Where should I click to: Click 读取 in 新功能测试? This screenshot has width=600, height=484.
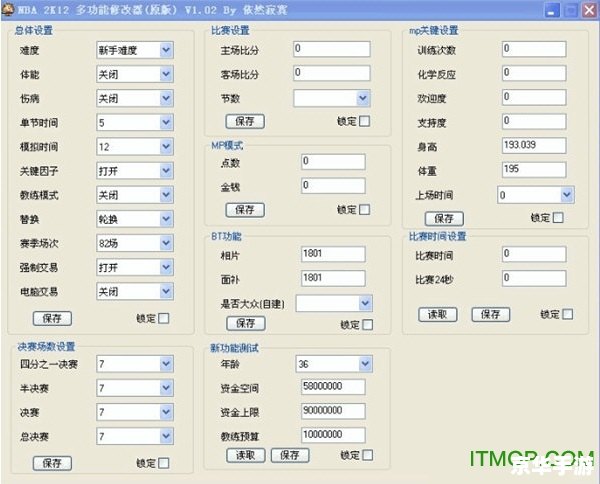[x=246, y=455]
